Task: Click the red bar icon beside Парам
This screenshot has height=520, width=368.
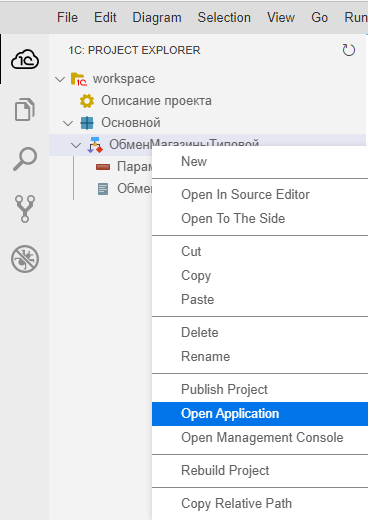Action: [103, 167]
